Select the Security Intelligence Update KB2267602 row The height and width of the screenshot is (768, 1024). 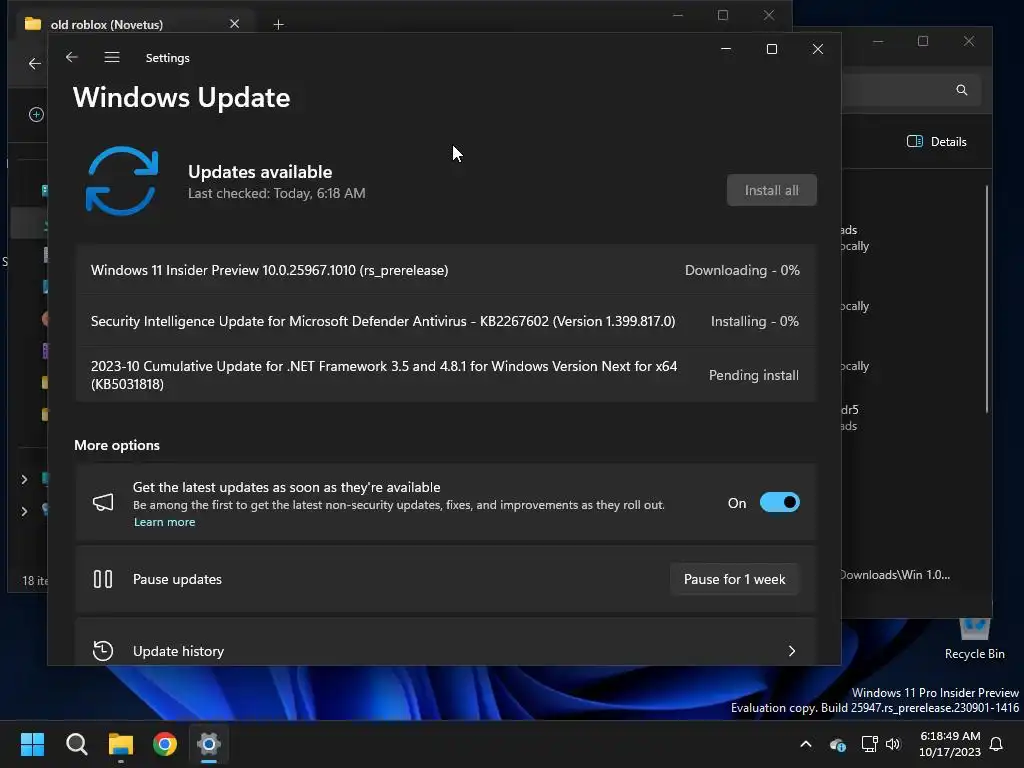[x=445, y=321]
